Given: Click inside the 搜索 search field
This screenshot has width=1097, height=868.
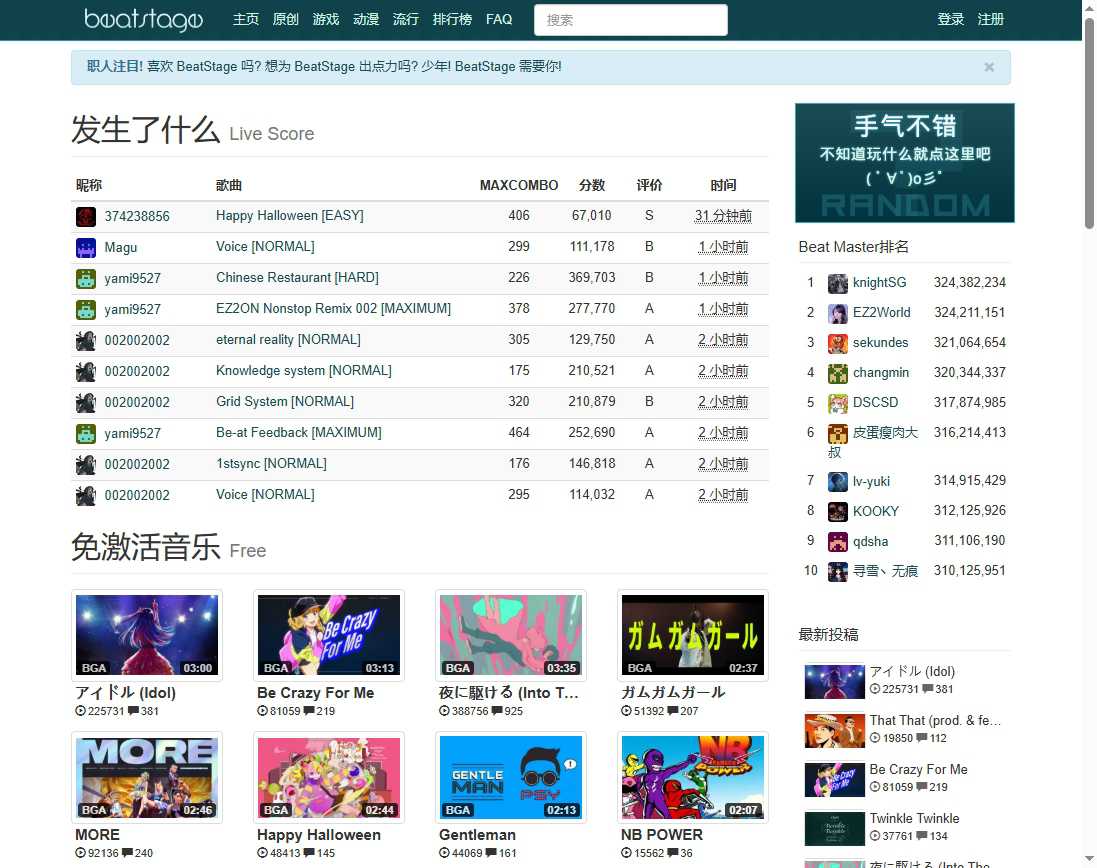Looking at the screenshot, I should tap(630, 19).
